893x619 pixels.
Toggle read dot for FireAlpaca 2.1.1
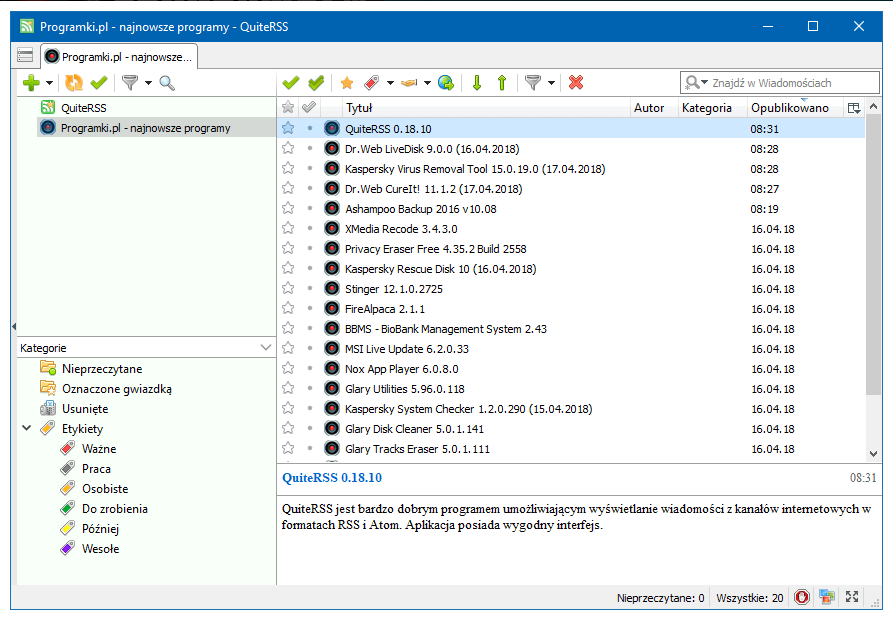pyautogui.click(x=310, y=308)
